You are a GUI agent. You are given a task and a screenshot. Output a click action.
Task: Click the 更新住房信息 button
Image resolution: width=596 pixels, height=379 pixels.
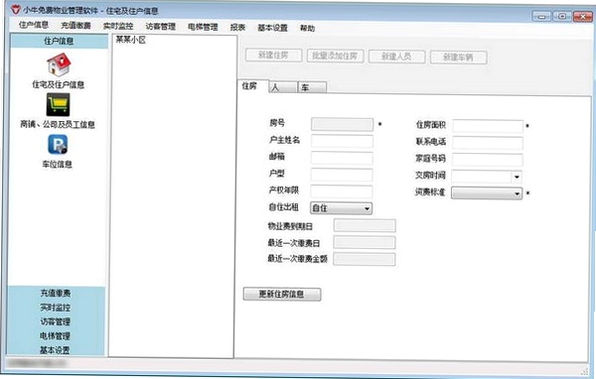[282, 295]
